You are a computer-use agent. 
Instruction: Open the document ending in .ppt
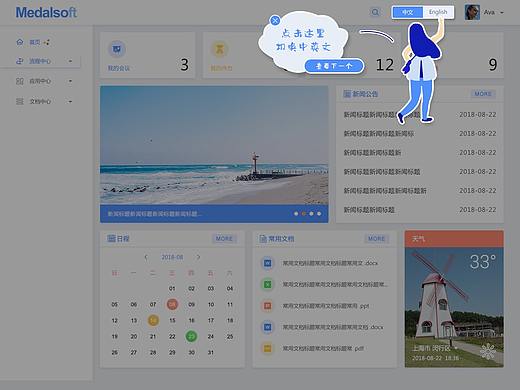point(326,306)
